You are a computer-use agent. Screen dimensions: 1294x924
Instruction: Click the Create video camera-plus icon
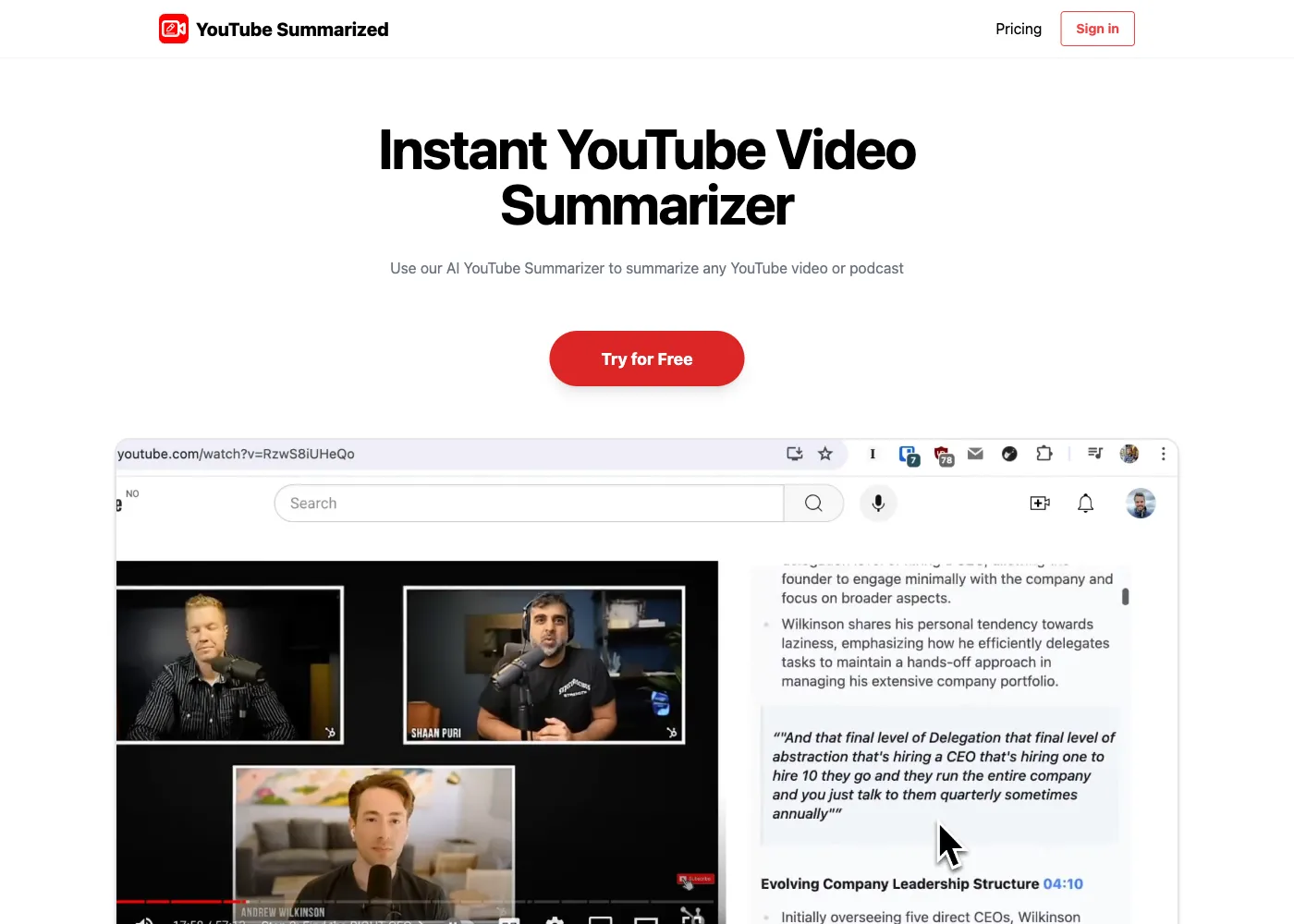pyautogui.click(x=1040, y=504)
